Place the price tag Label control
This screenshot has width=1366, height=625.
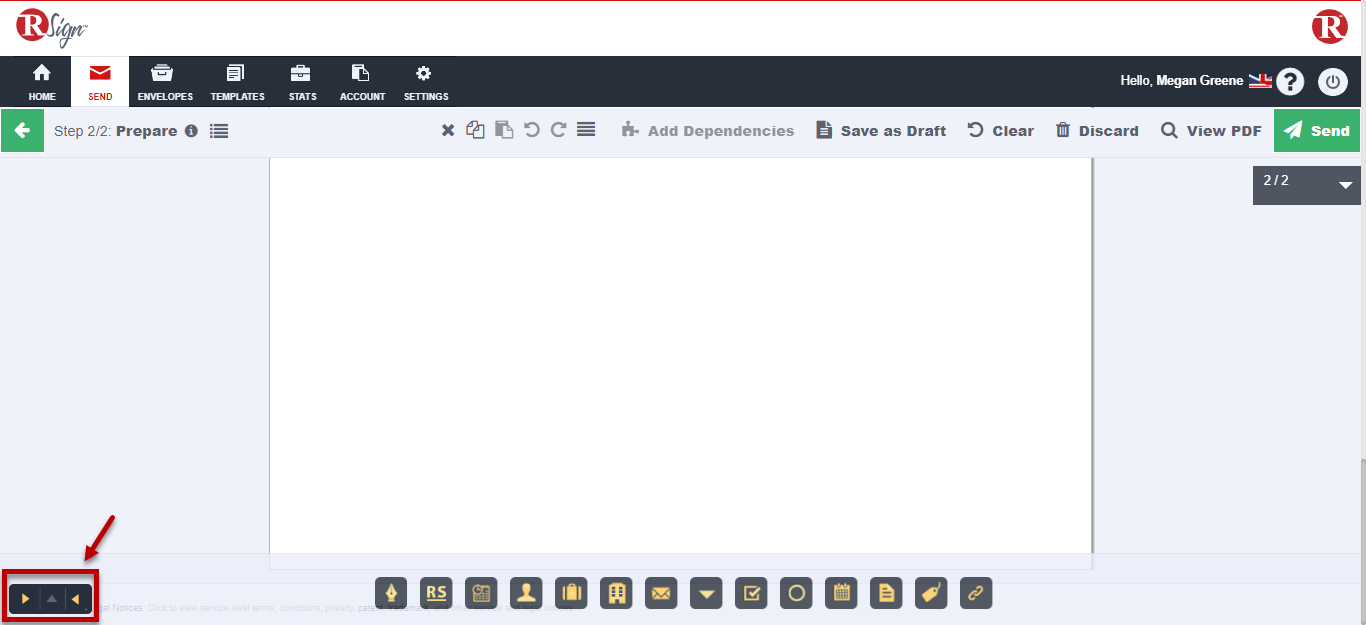point(931,593)
